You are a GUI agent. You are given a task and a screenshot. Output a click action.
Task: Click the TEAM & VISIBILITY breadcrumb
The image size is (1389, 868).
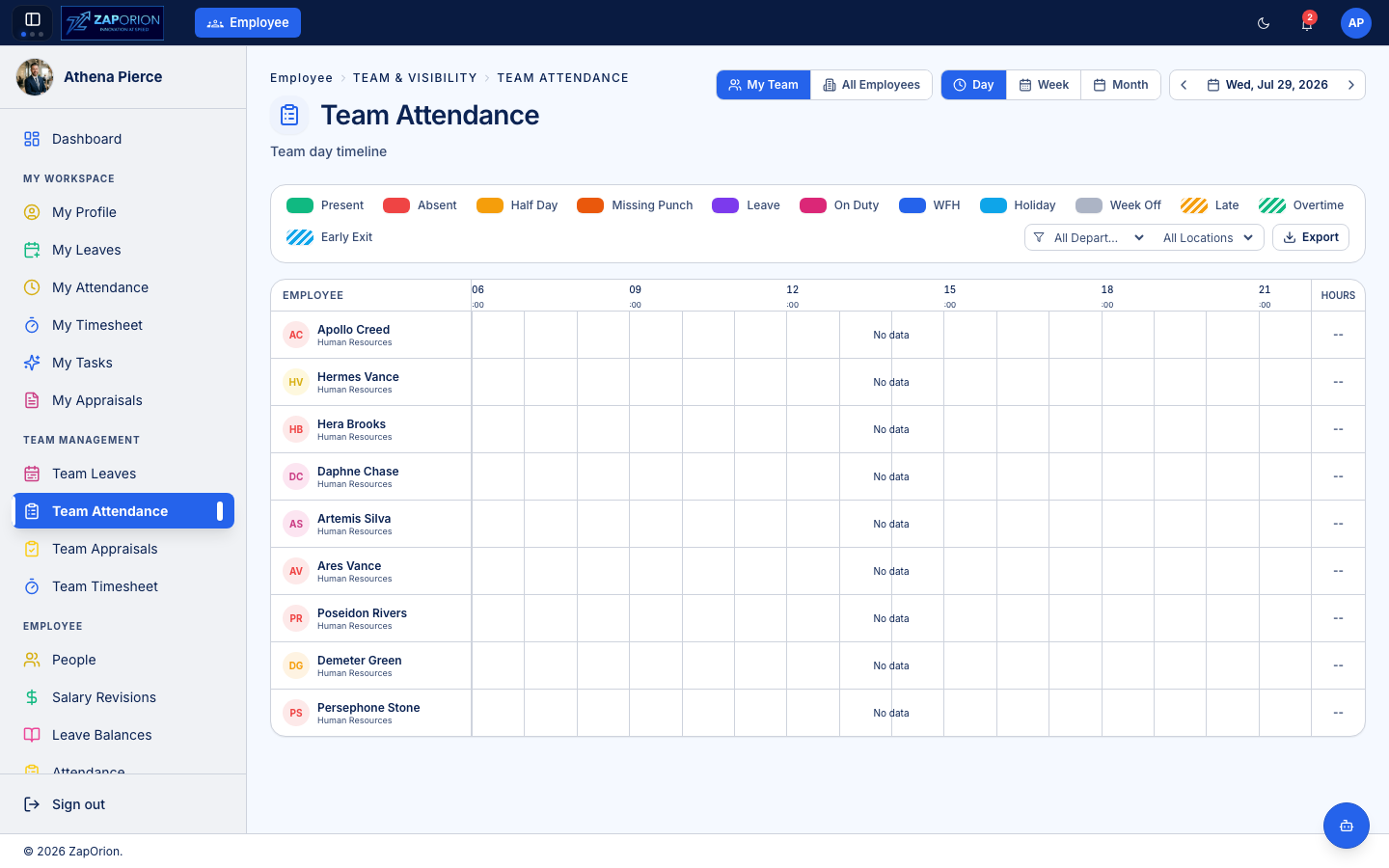[x=415, y=78]
